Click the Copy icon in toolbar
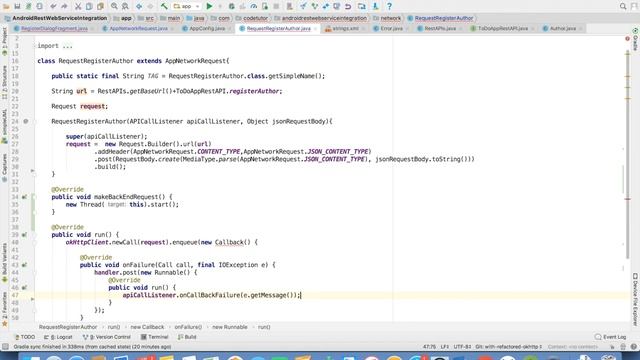Image resolution: width=640 pixels, height=360 pixels. [x=89, y=6]
